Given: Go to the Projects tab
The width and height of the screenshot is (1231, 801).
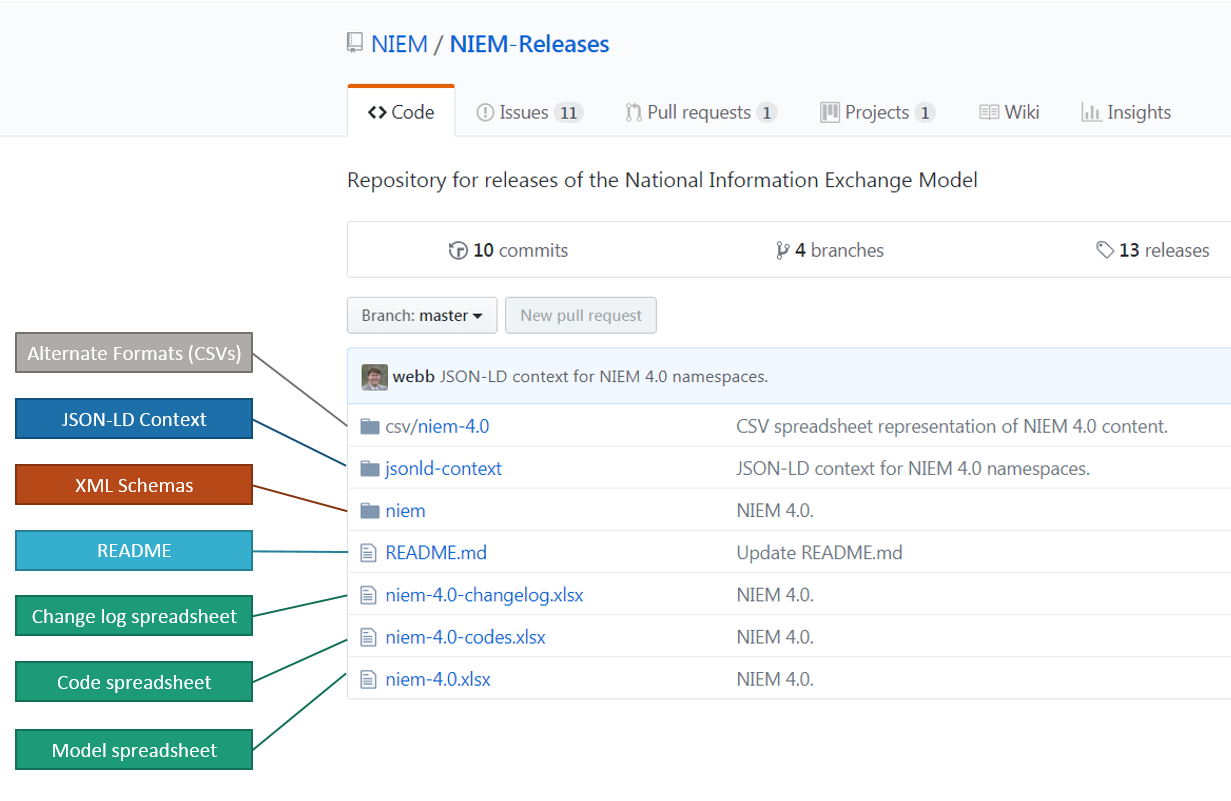Looking at the screenshot, I should click(877, 112).
